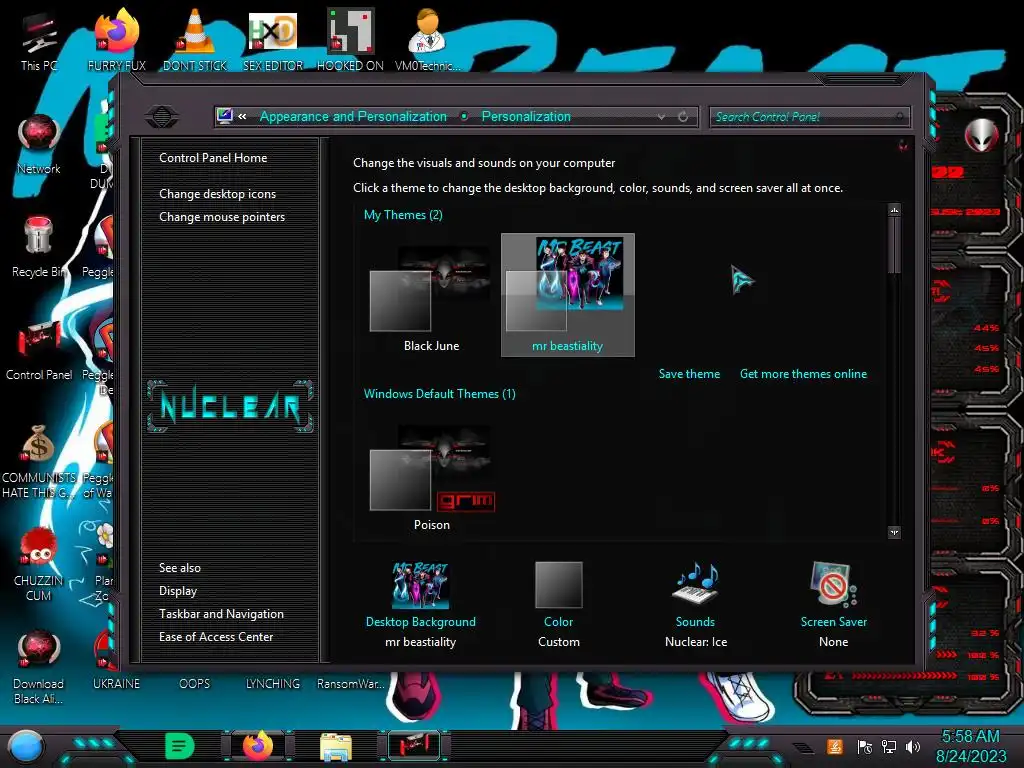Click the Start orb on the taskbar
Screen dimensions: 1024x768
[x=26, y=747]
